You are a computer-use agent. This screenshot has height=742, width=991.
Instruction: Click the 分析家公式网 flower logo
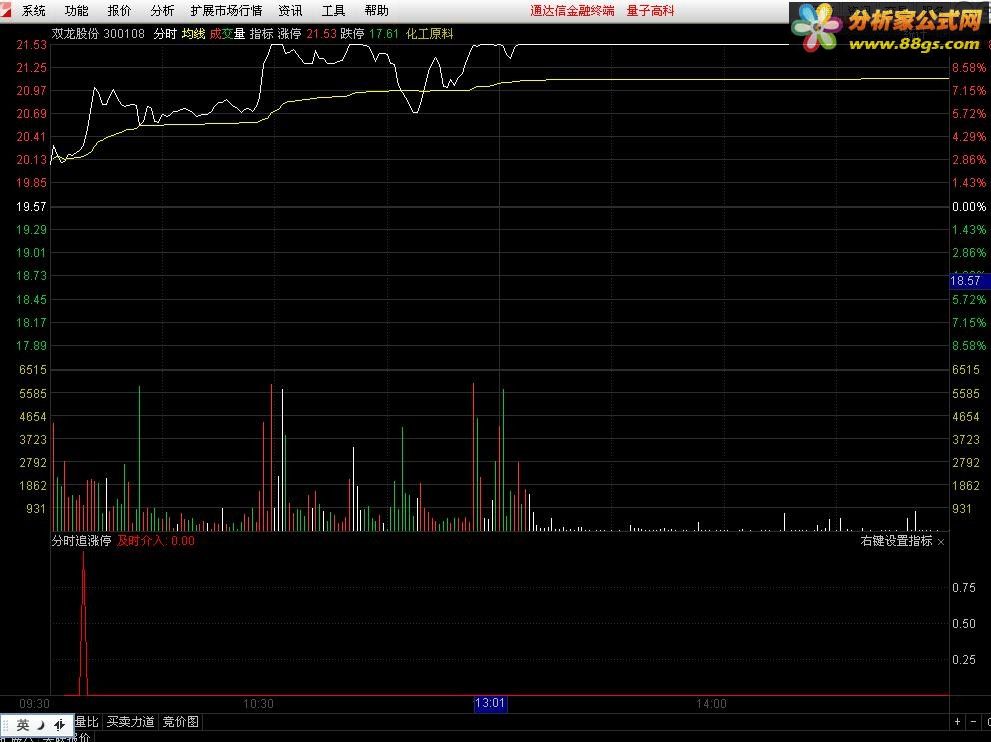[817, 27]
